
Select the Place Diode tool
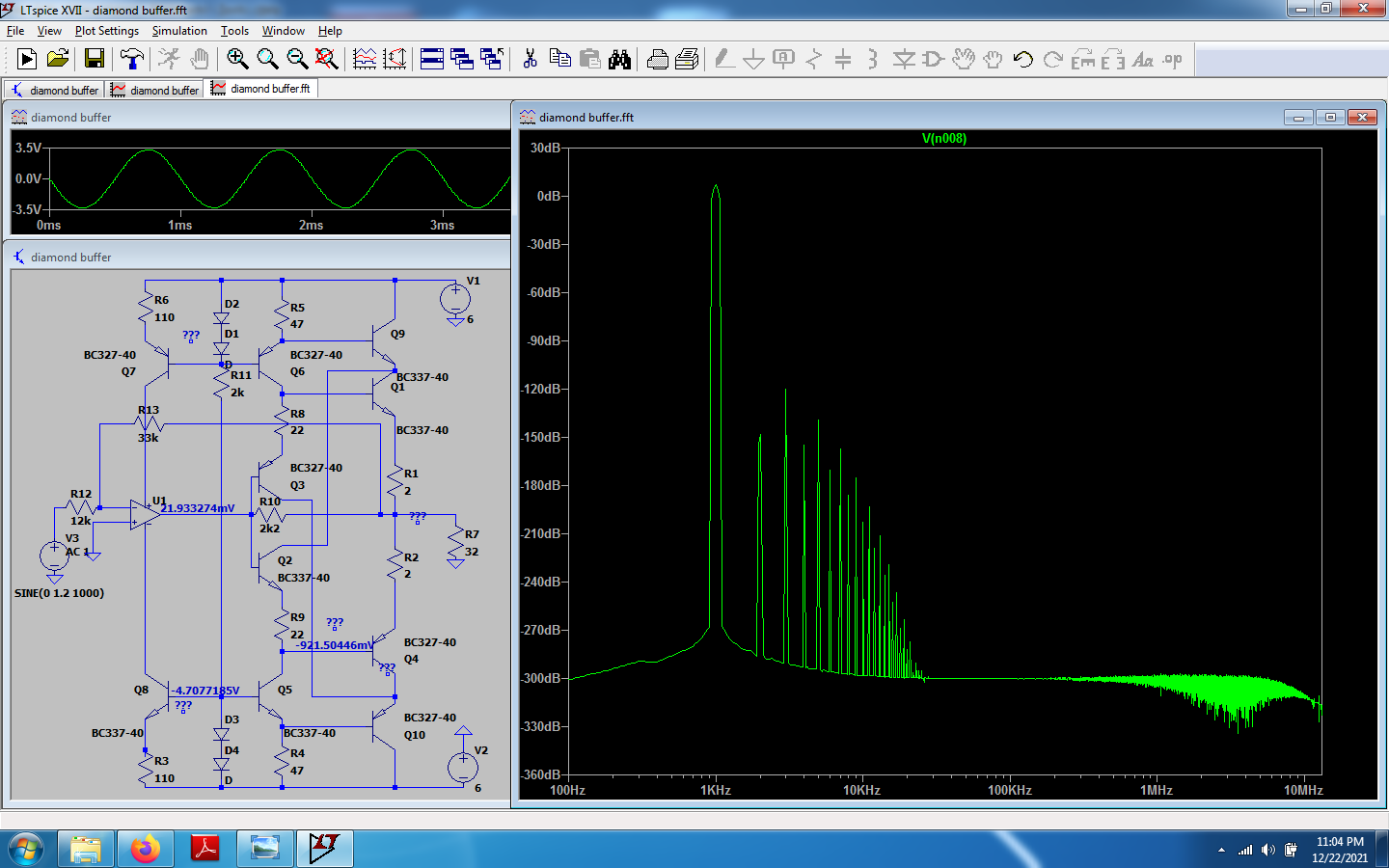point(904,60)
